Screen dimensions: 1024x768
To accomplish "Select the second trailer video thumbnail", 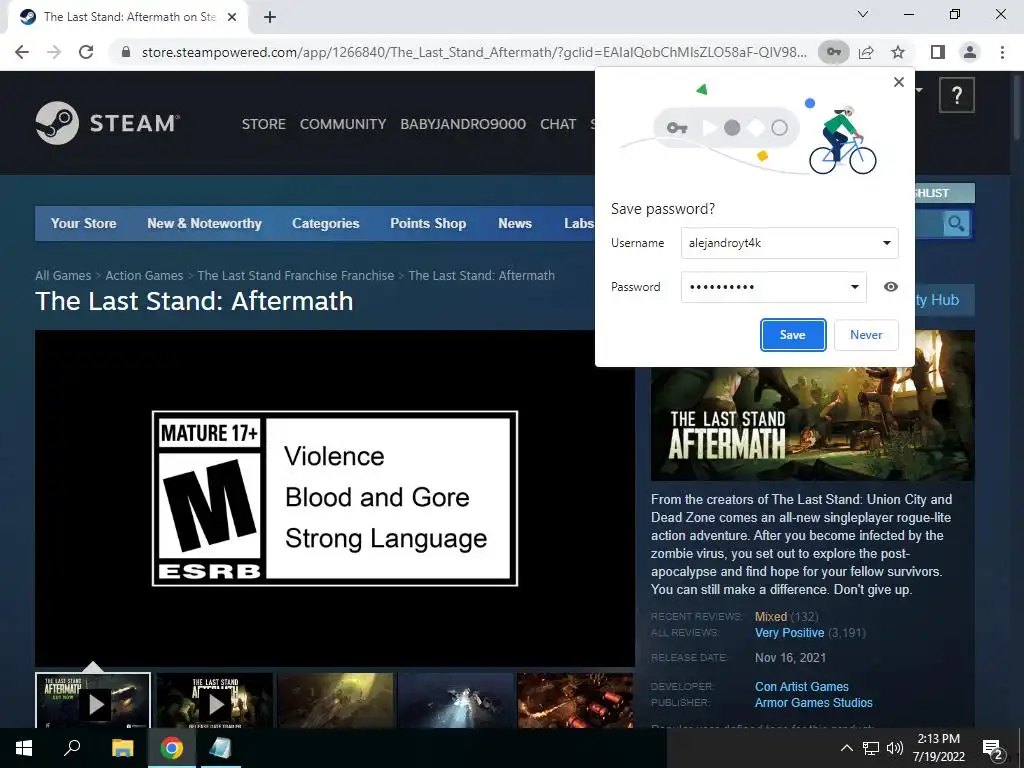I will click(215, 700).
